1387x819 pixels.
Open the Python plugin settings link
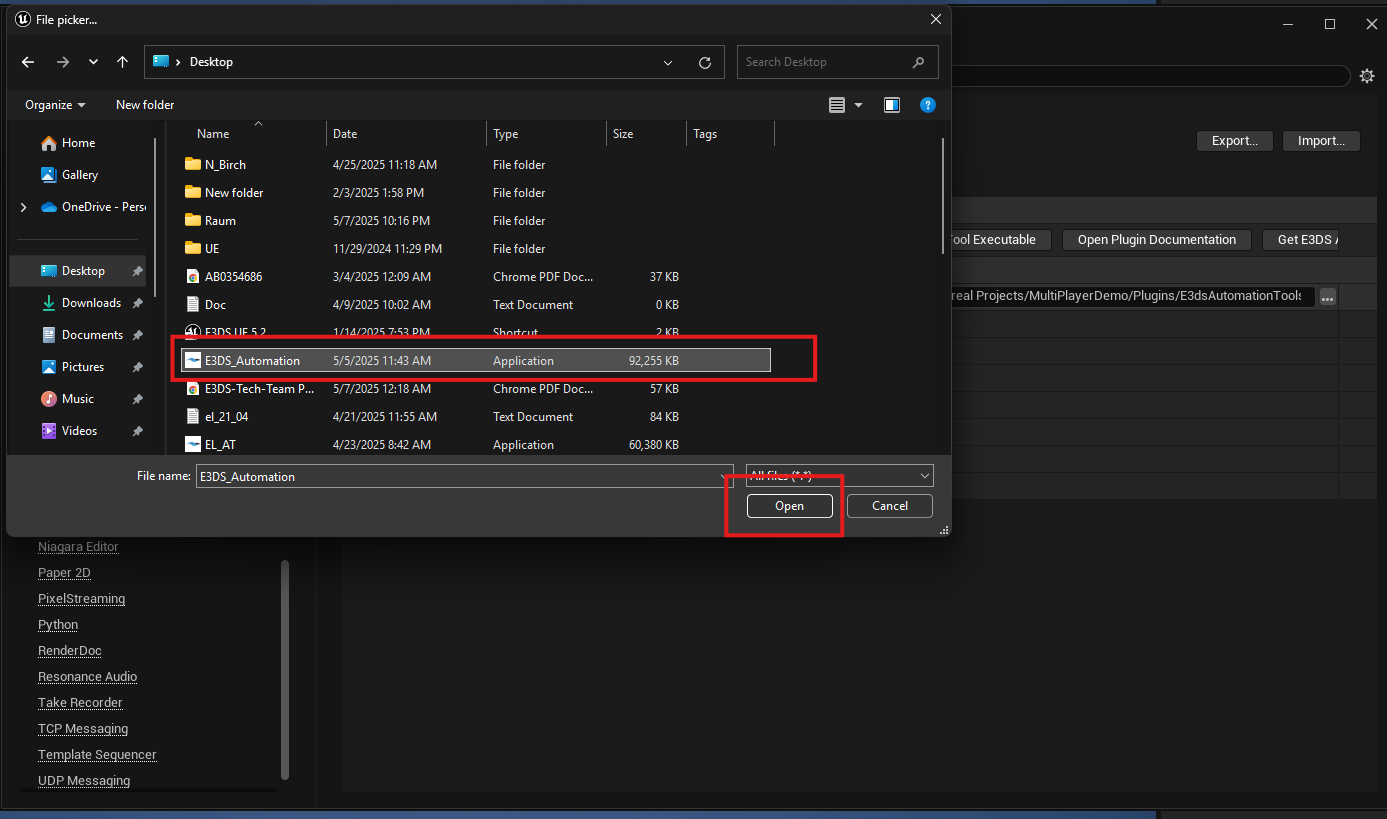click(x=58, y=625)
